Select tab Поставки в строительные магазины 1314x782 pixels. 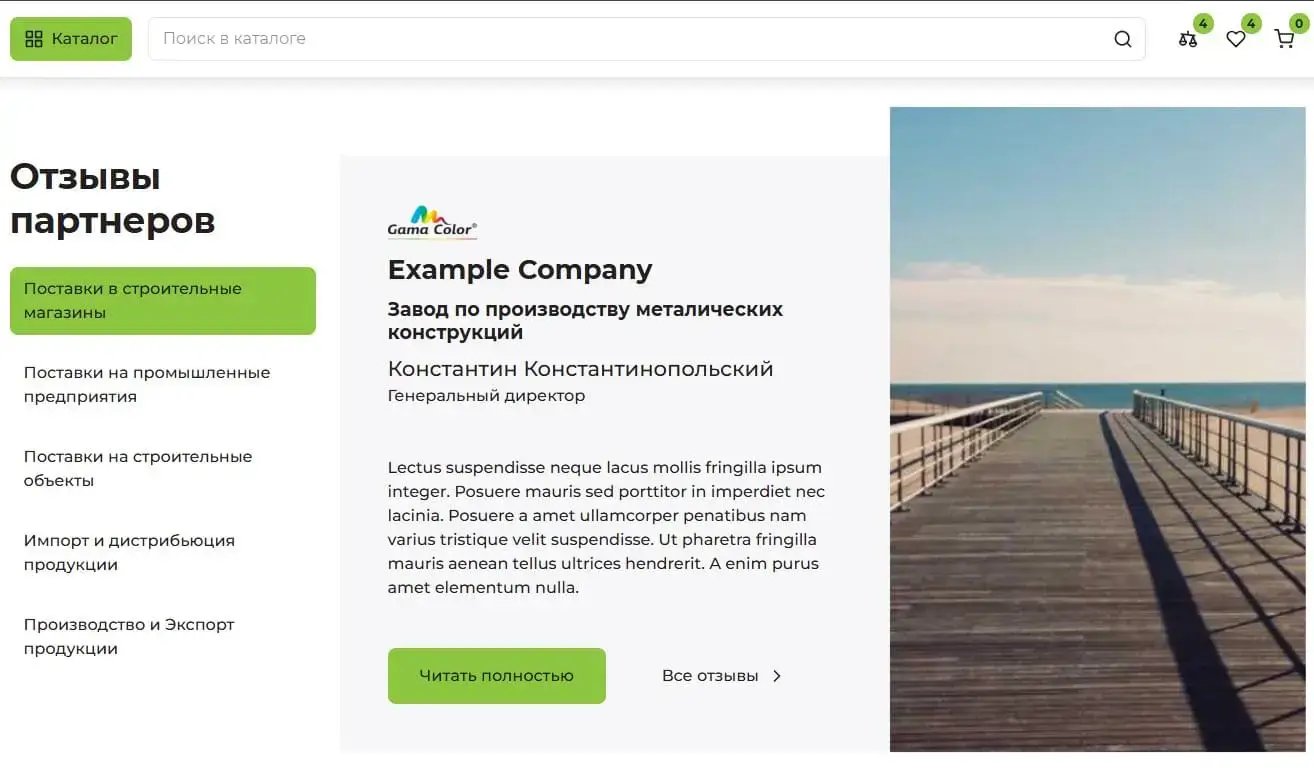[163, 301]
